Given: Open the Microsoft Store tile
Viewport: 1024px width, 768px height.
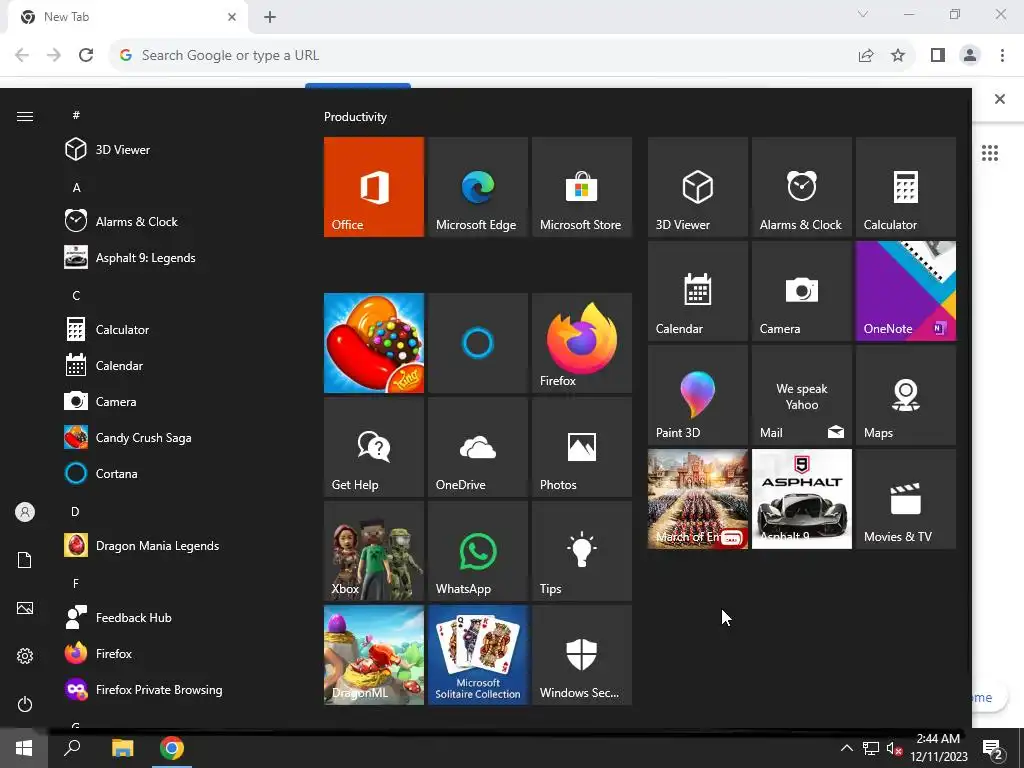Looking at the screenshot, I should click(x=581, y=187).
